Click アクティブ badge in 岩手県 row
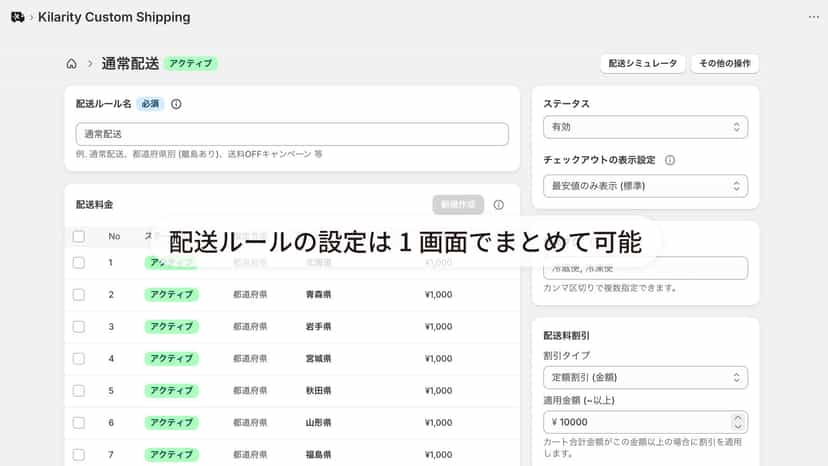Viewport: 828px width, 466px height. point(171,327)
